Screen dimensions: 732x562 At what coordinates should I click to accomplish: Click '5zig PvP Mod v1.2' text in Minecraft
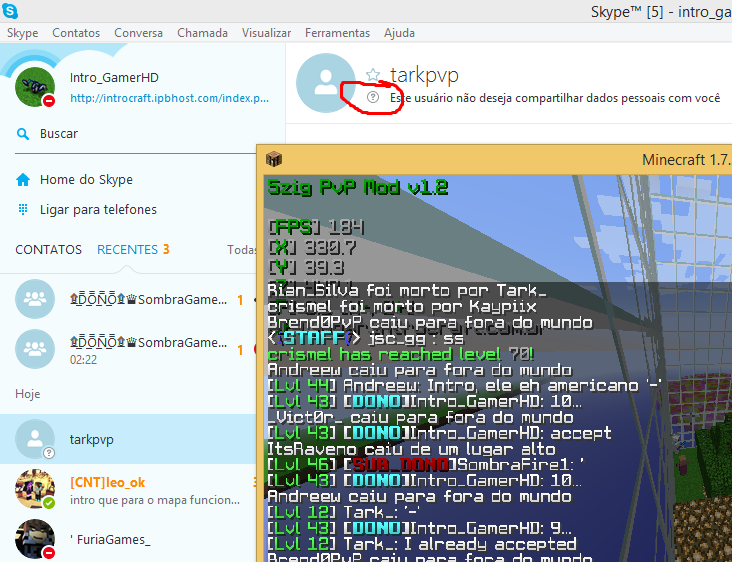(358, 187)
